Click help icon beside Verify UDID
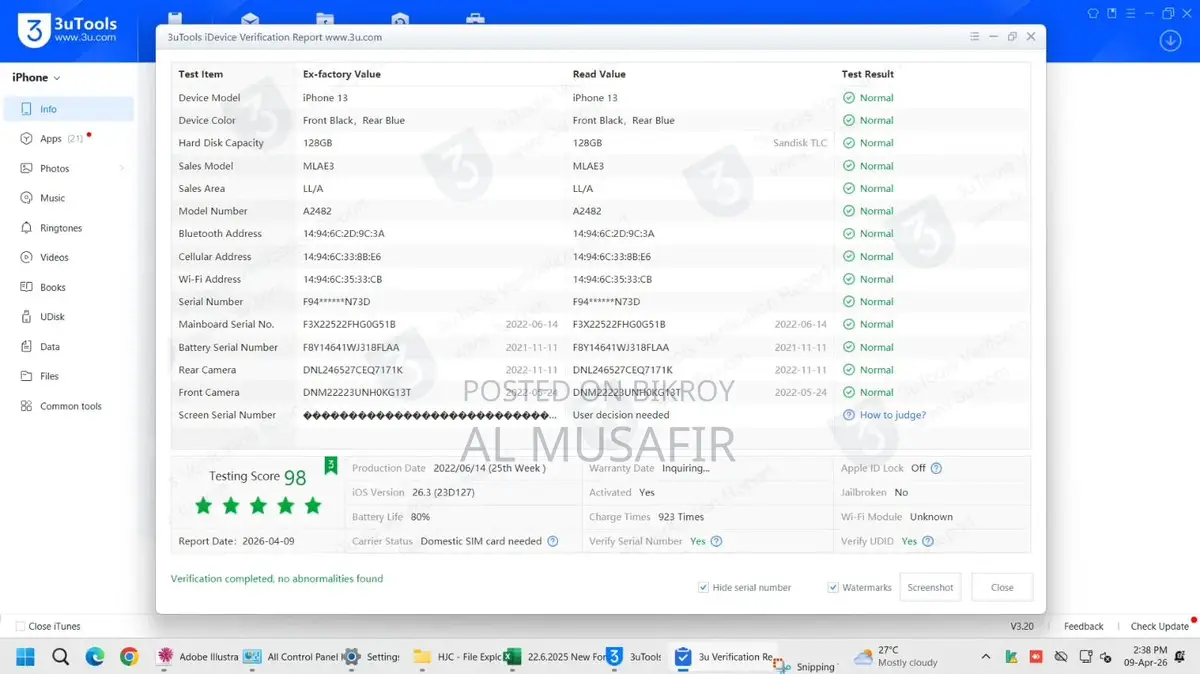The width and height of the screenshot is (1200, 674). [x=928, y=541]
